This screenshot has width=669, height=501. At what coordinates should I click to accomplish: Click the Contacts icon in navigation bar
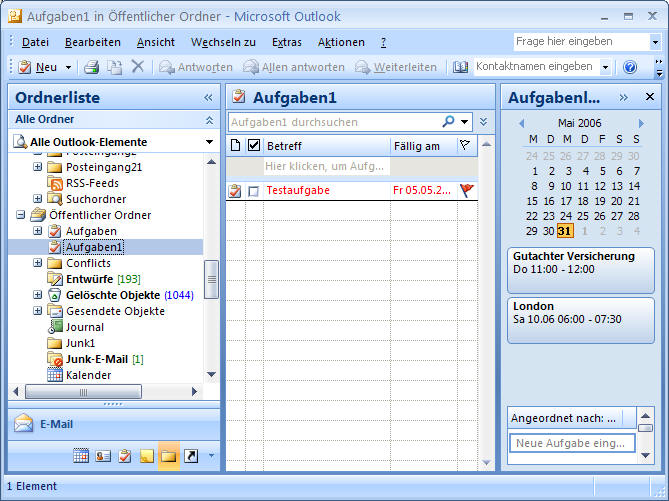(103, 456)
